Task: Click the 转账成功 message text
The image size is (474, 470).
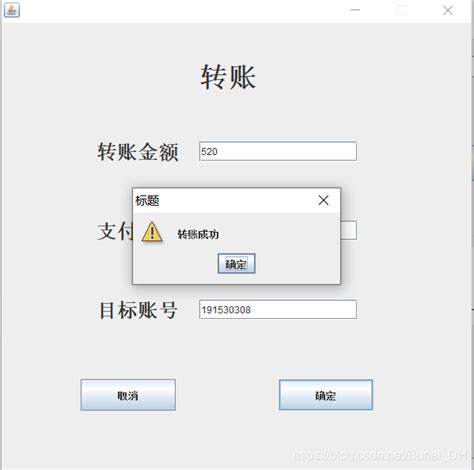Action: 198,234
